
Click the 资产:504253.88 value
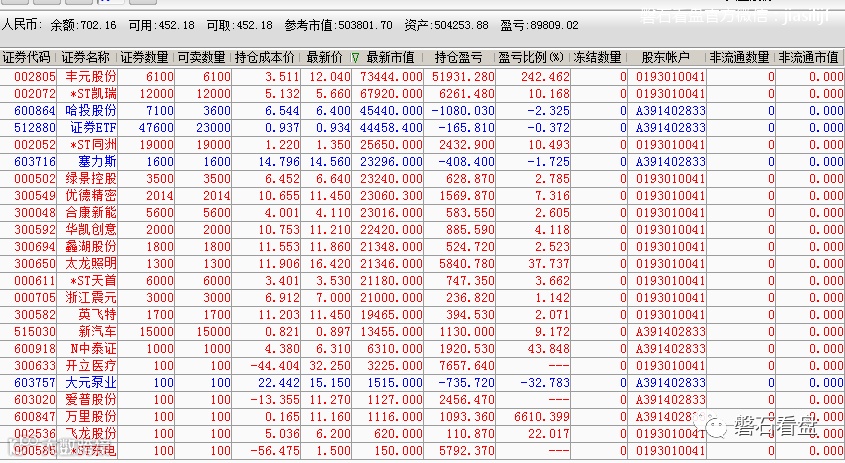446,25
